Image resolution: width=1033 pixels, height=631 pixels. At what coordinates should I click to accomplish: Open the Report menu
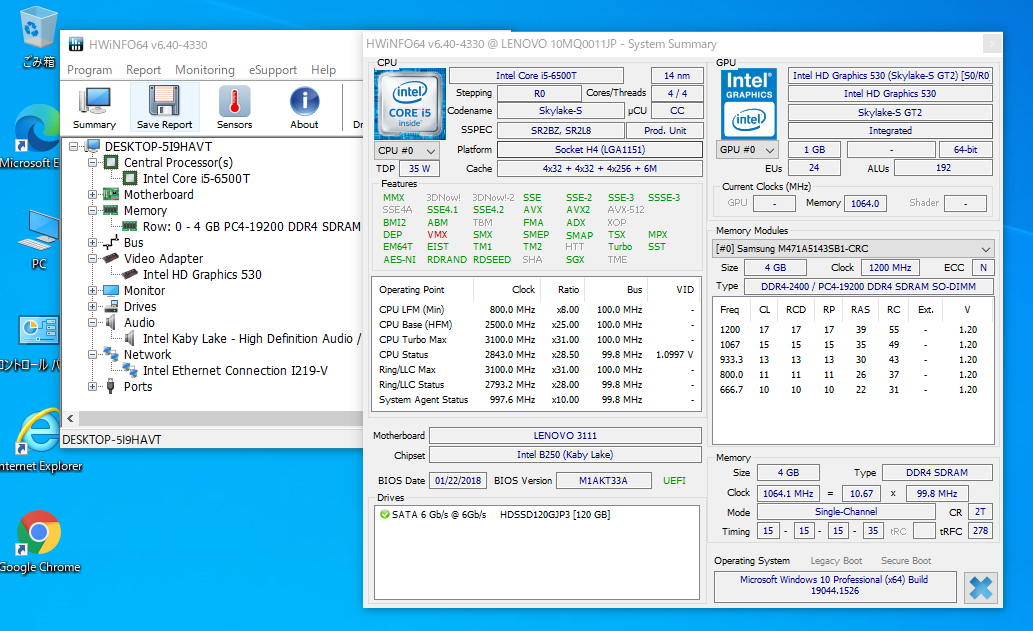(143, 70)
